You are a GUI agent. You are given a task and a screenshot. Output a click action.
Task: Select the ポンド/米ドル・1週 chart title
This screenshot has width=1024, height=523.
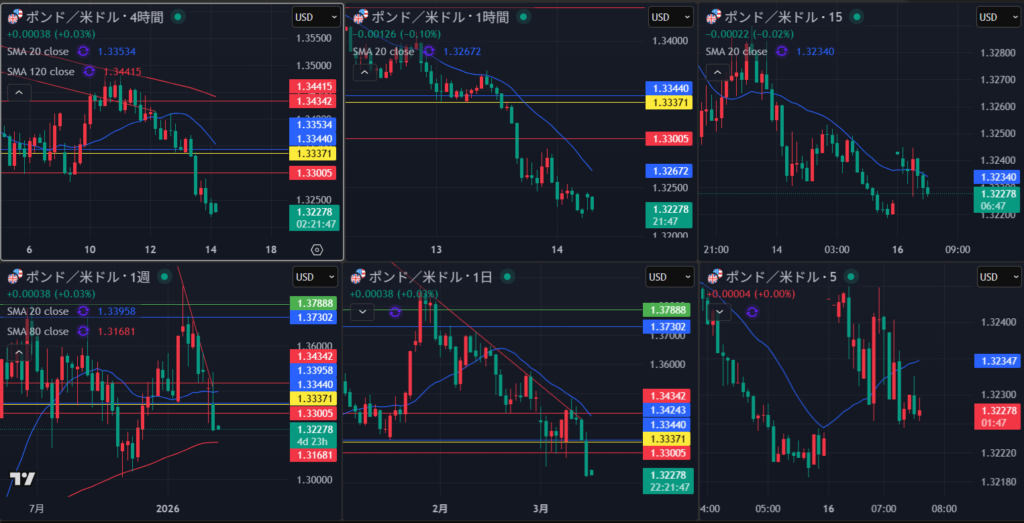pyautogui.click(x=87, y=277)
